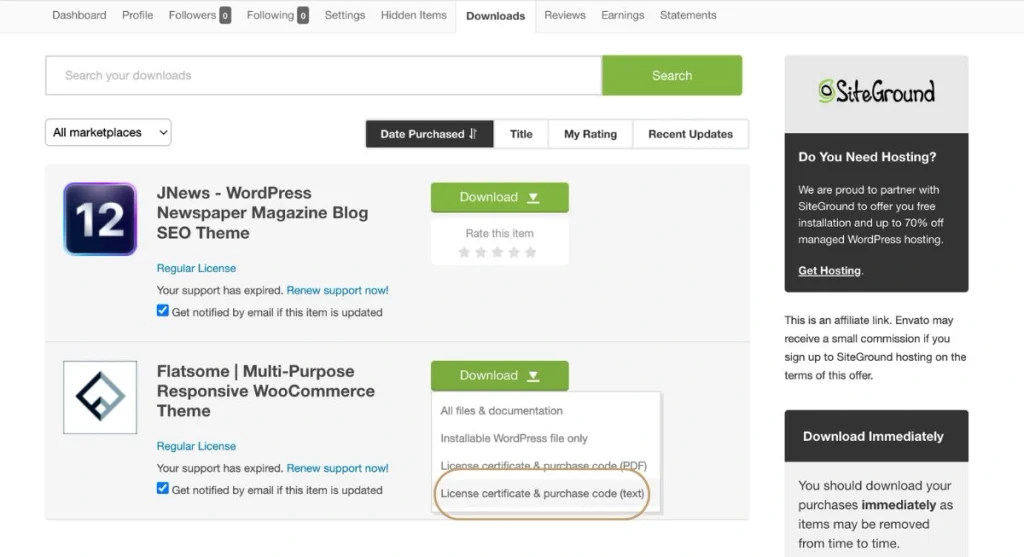The width and height of the screenshot is (1024, 557).
Task: Click the Following count badge
Action: pyautogui.click(x=303, y=15)
